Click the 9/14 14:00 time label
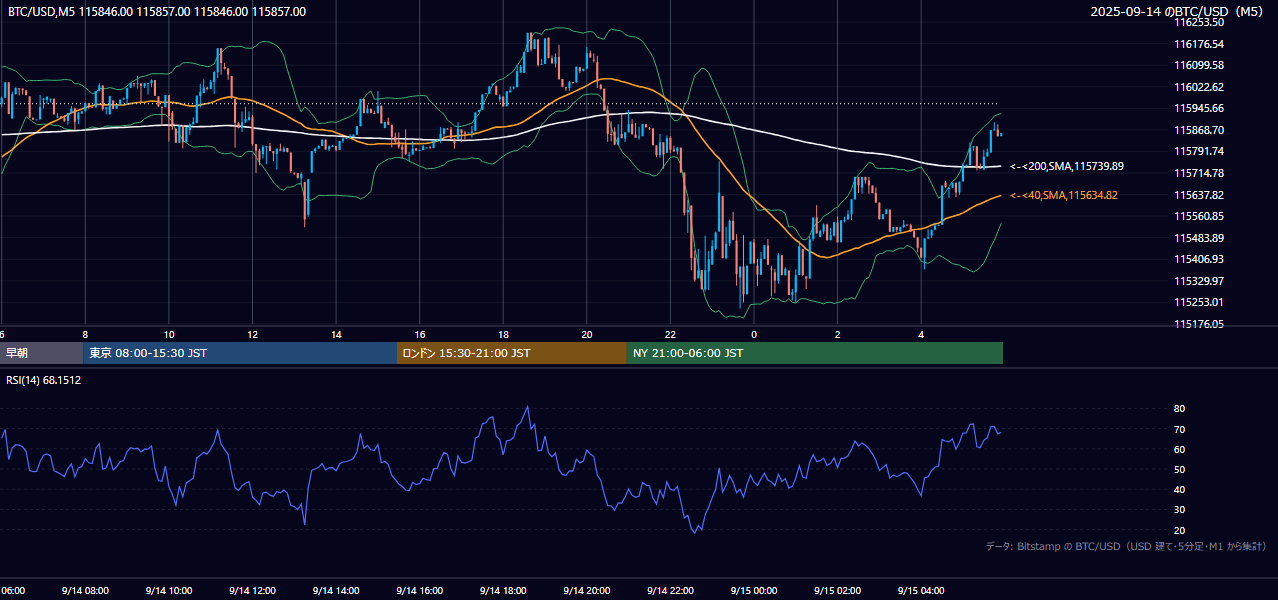Screen dimensions: 1278x600 (x=336, y=591)
